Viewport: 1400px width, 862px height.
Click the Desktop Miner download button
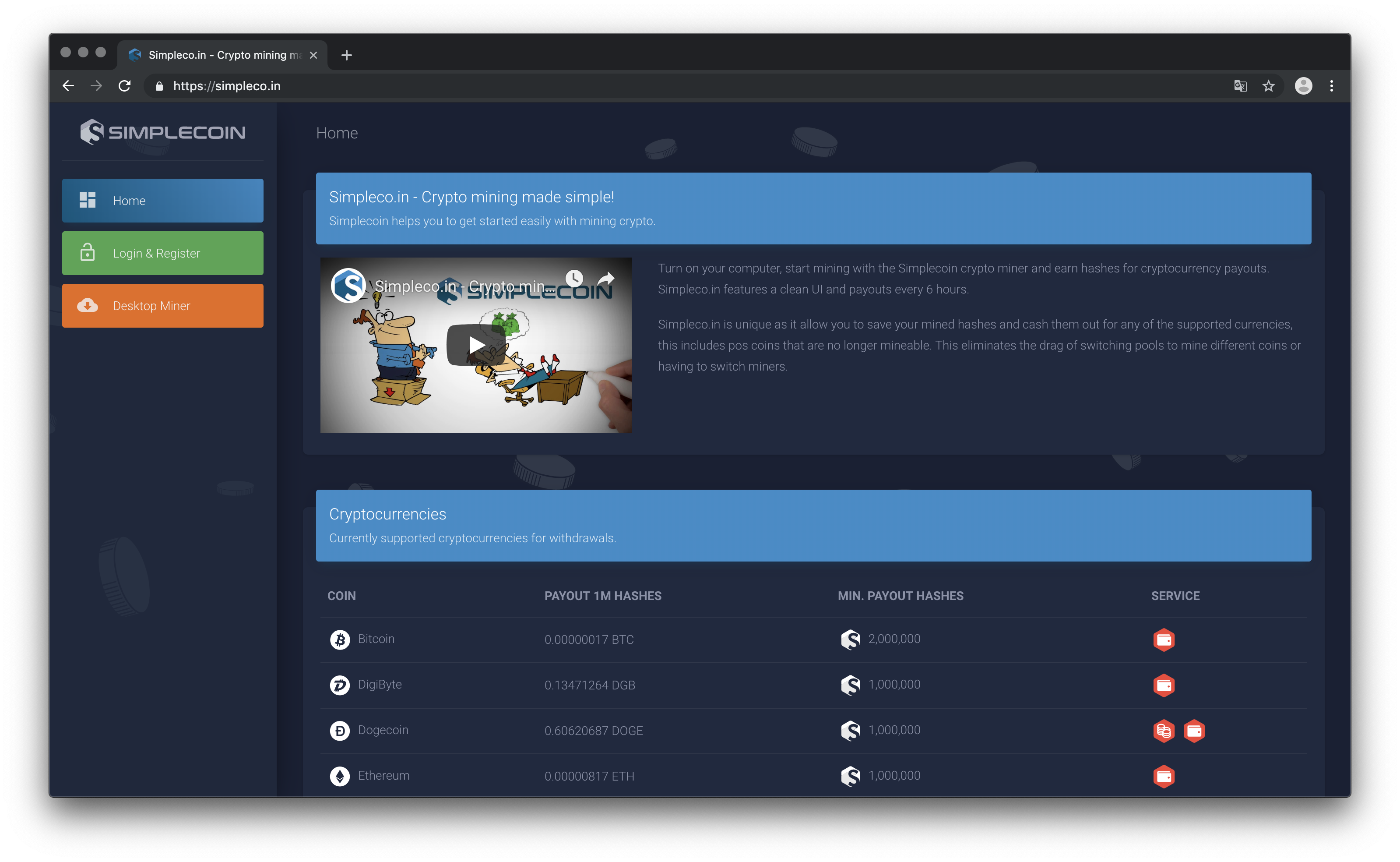point(162,306)
